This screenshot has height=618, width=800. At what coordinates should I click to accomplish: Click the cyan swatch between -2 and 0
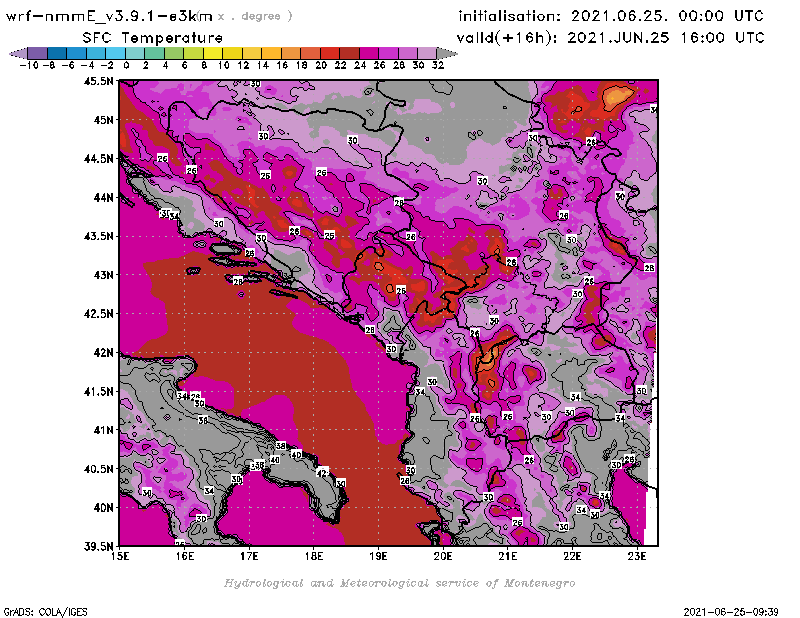(x=116, y=54)
